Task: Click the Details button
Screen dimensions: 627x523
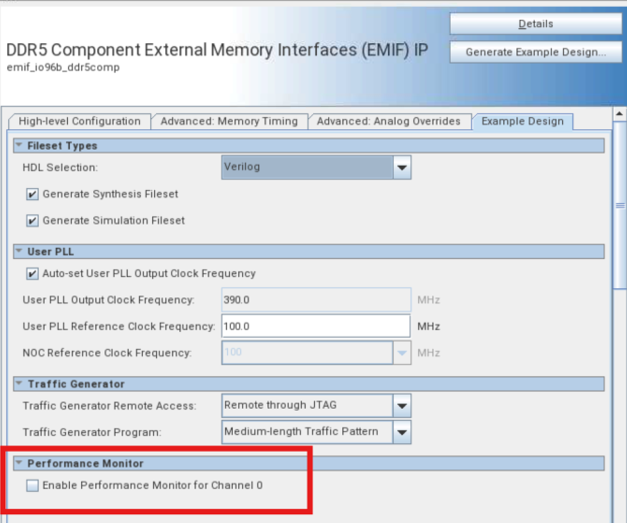Action: point(535,24)
